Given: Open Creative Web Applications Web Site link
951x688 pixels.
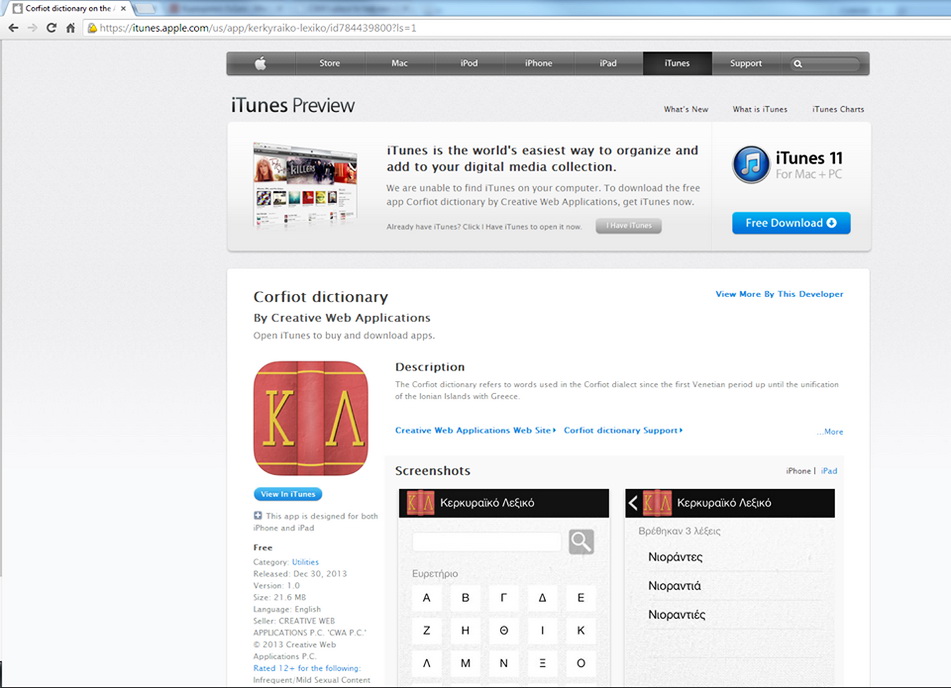Looking at the screenshot, I should point(476,430).
